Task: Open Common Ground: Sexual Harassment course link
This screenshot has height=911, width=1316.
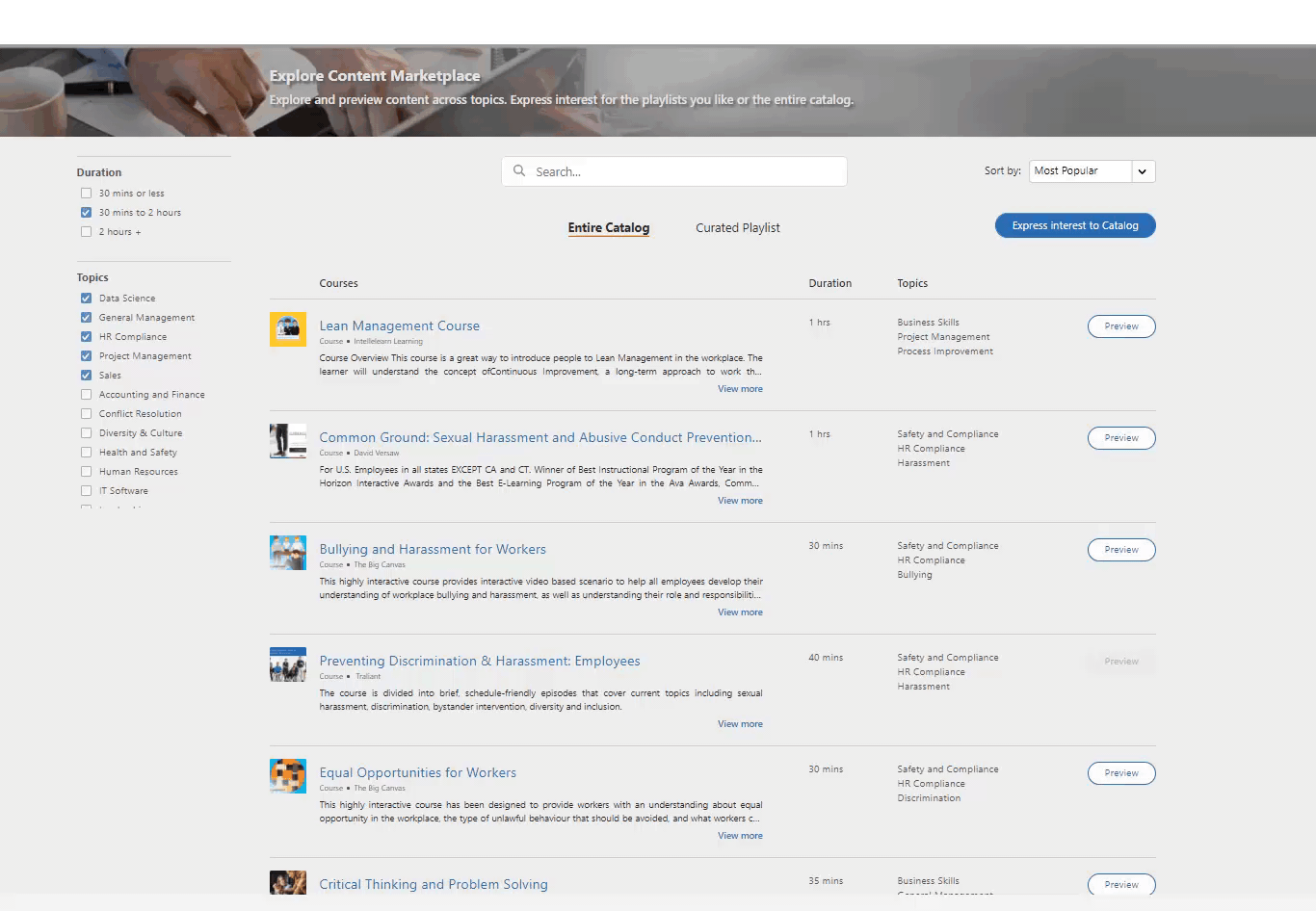Action: 540,438
